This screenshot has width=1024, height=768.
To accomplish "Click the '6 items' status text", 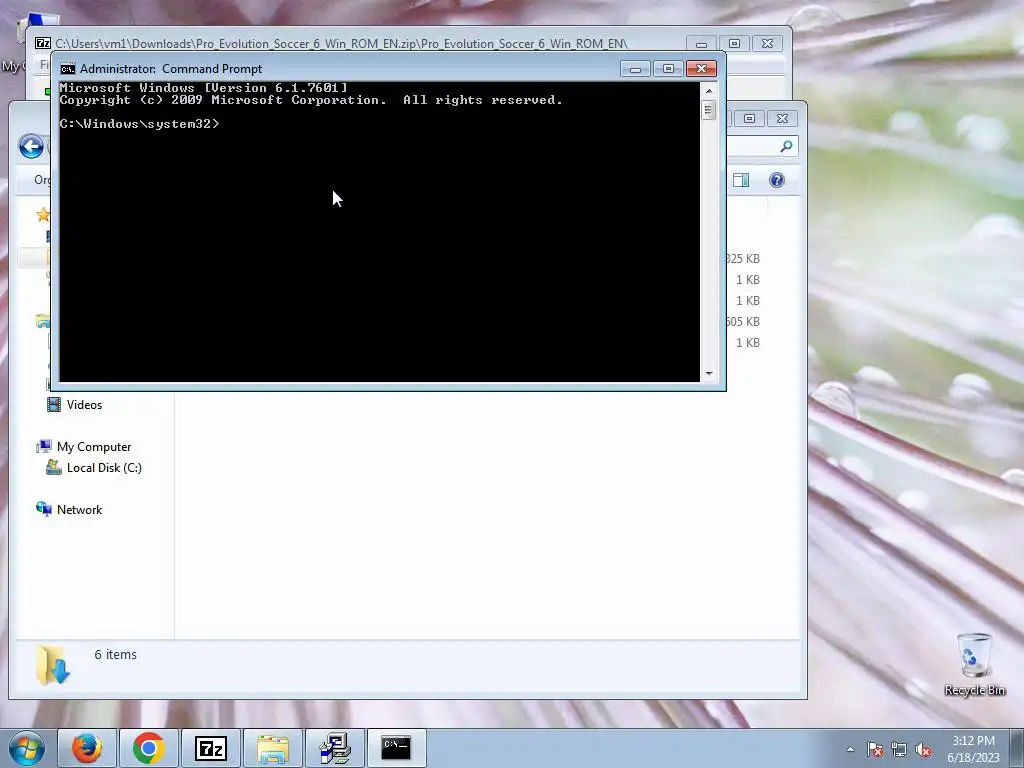I will tap(116, 654).
